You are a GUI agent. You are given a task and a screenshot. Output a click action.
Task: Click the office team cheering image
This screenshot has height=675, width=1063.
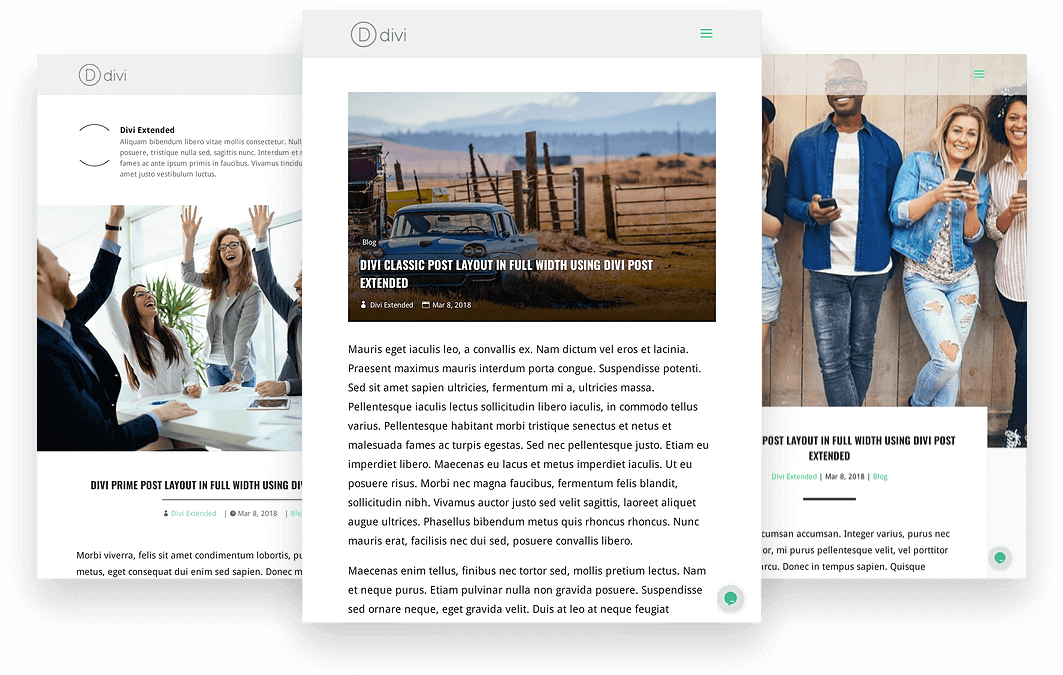(x=169, y=328)
